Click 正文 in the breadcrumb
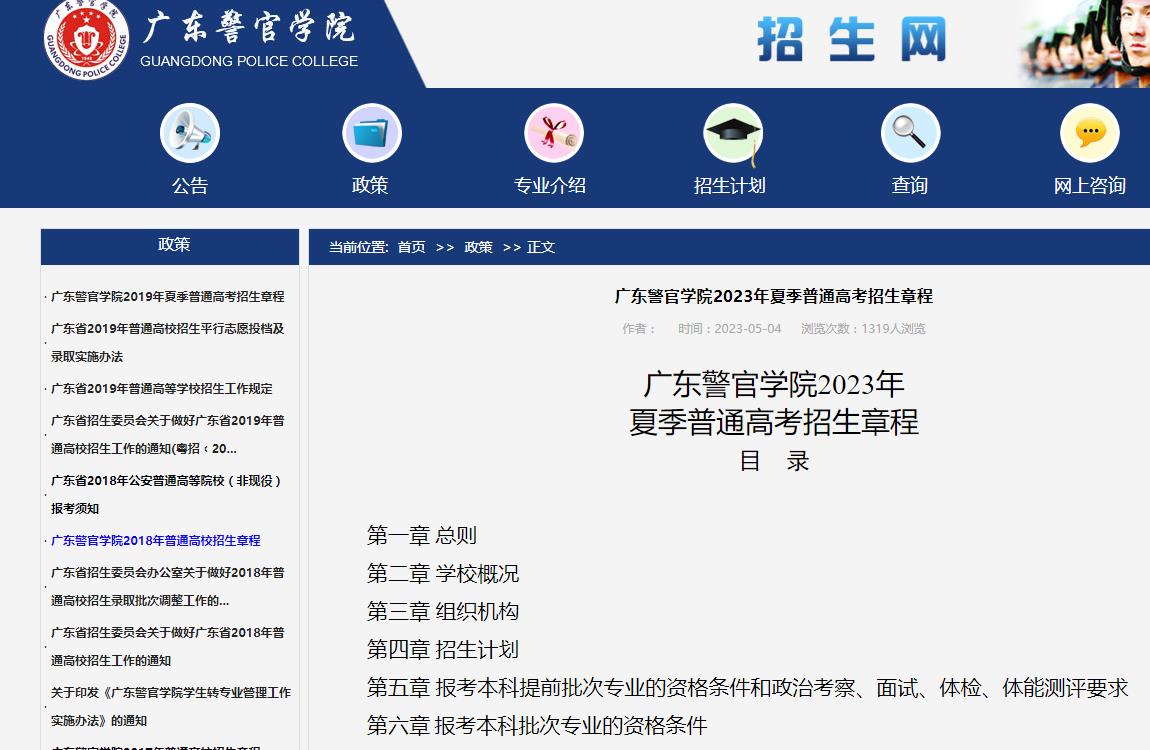1150x750 pixels. tap(541, 247)
